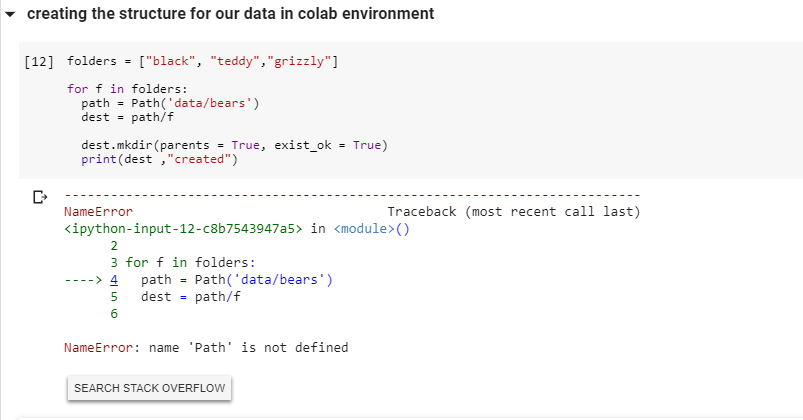Screen dimensions: 803x420
Task: Jump to underlined line 4 in traceback
Action: tap(114, 280)
